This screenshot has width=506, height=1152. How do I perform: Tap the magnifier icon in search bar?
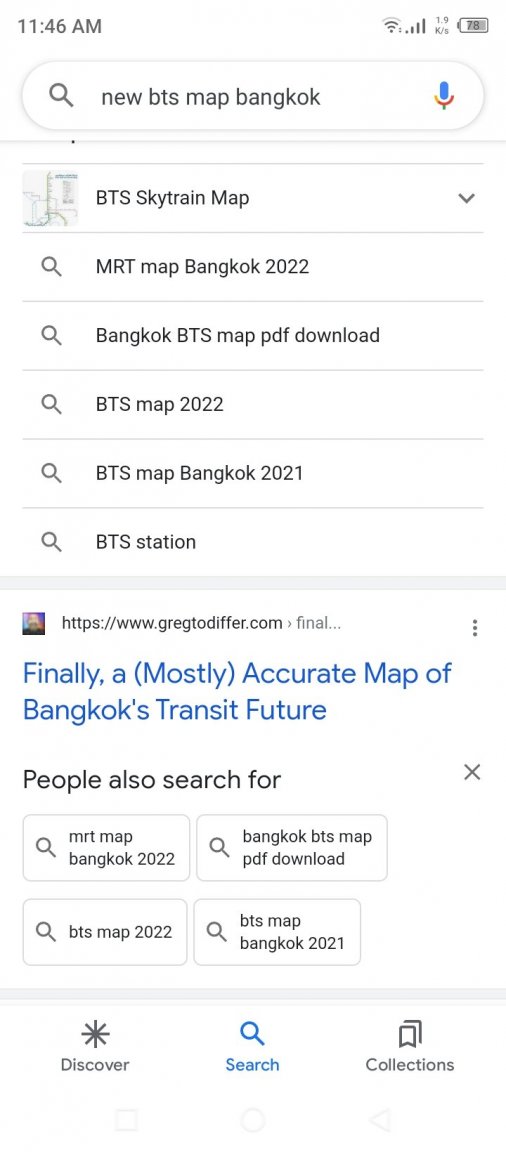[61, 96]
